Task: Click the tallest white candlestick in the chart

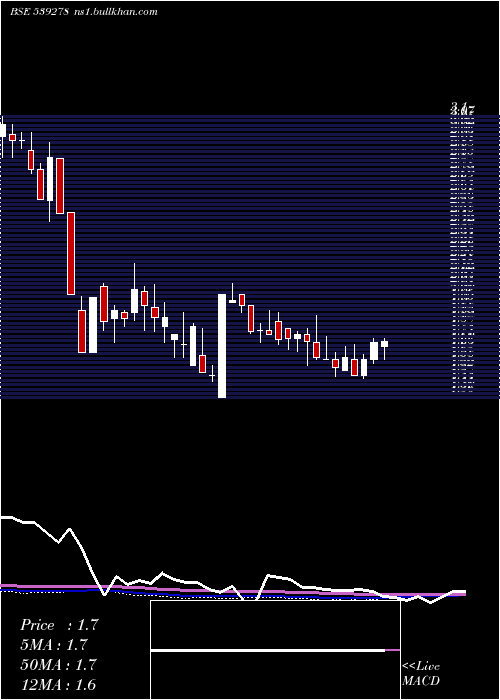Action: click(x=222, y=346)
